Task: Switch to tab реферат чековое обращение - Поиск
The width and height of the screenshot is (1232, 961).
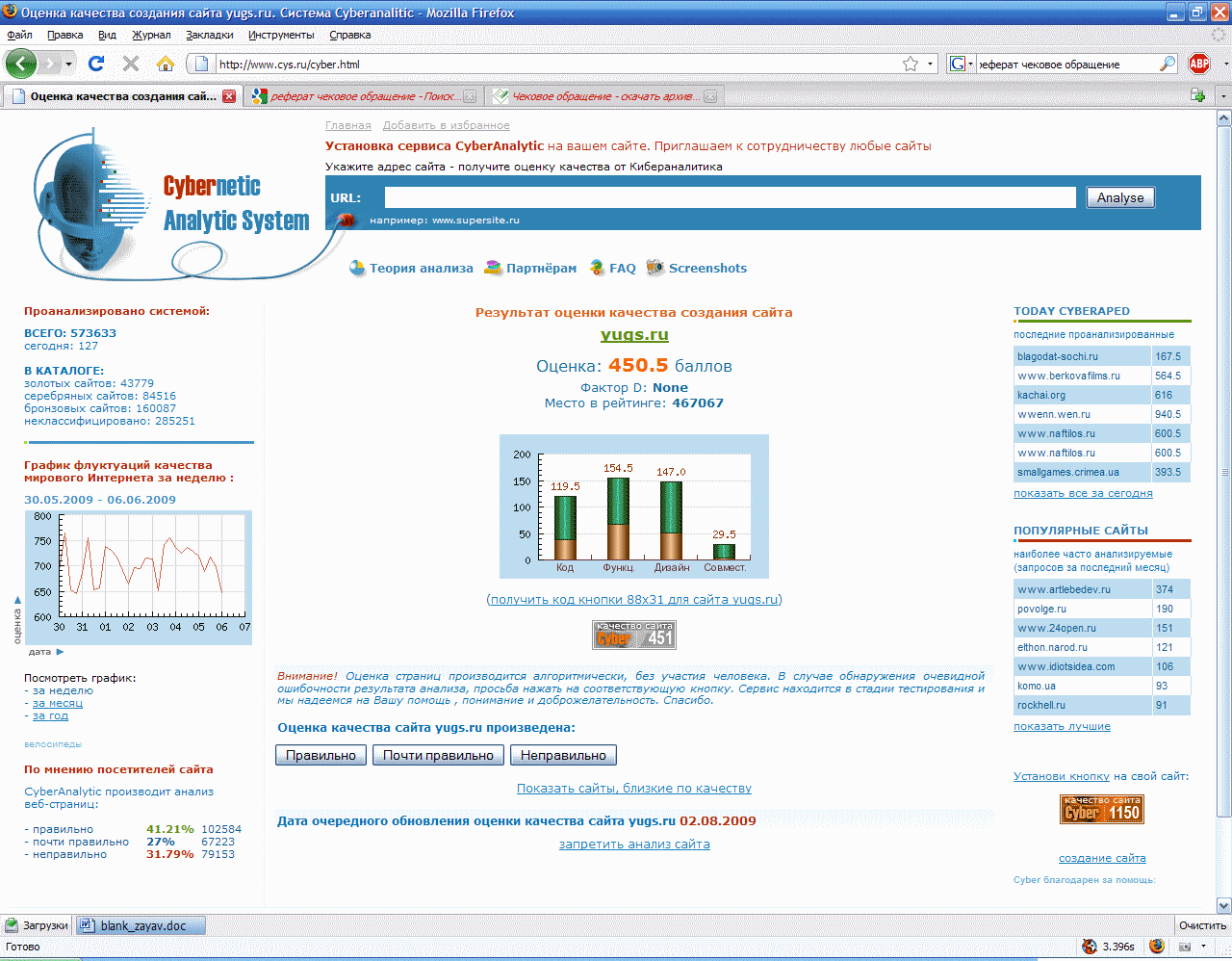Action: (x=363, y=96)
